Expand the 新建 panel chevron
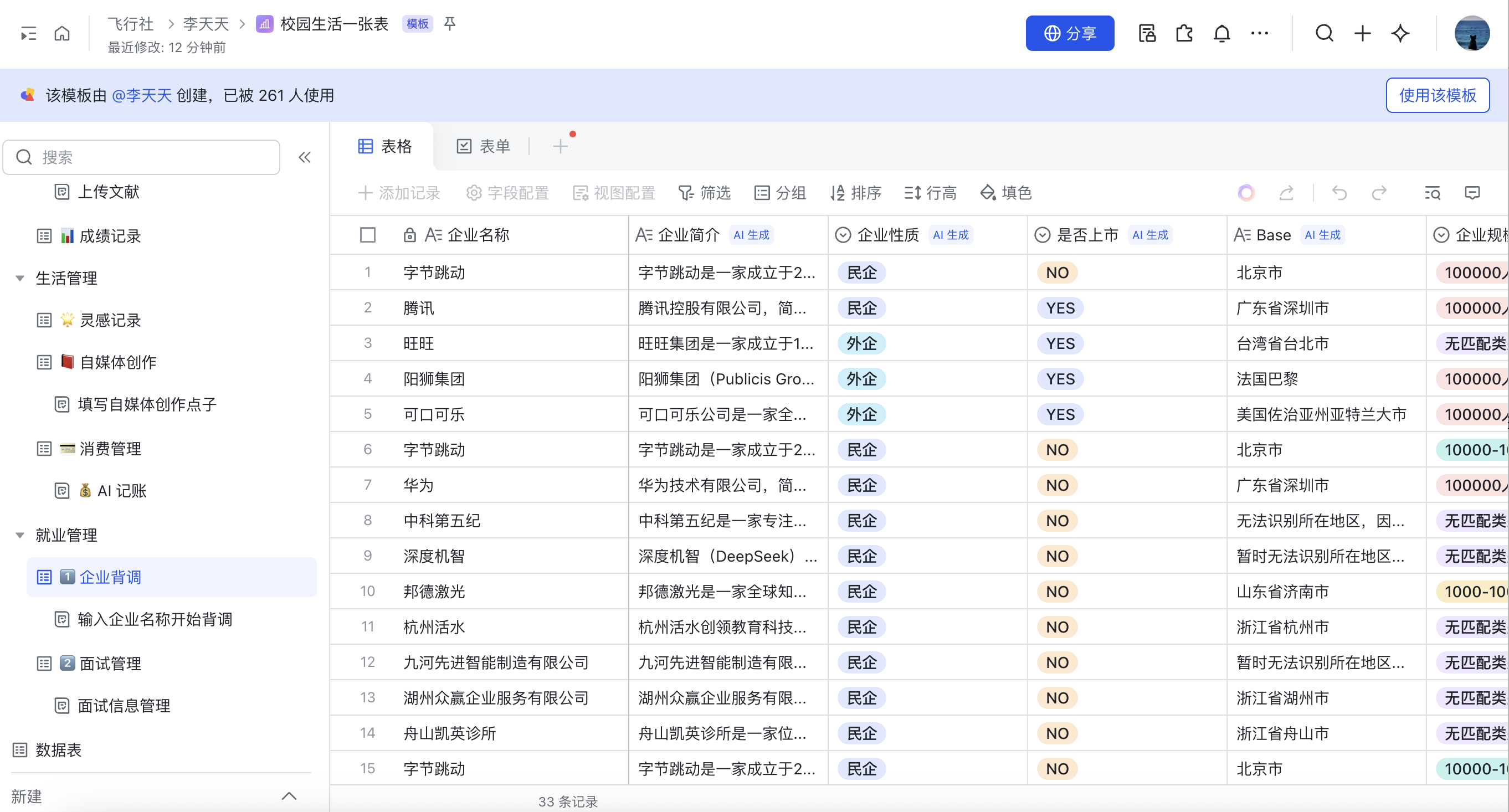Screen dimensions: 1509x812 (289, 795)
